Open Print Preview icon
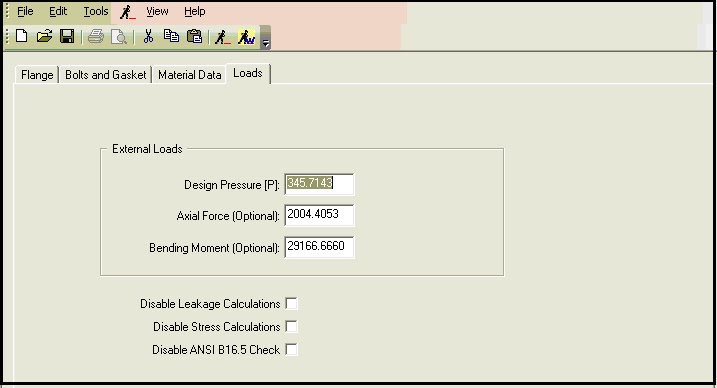This screenshot has width=717, height=388. click(x=118, y=37)
